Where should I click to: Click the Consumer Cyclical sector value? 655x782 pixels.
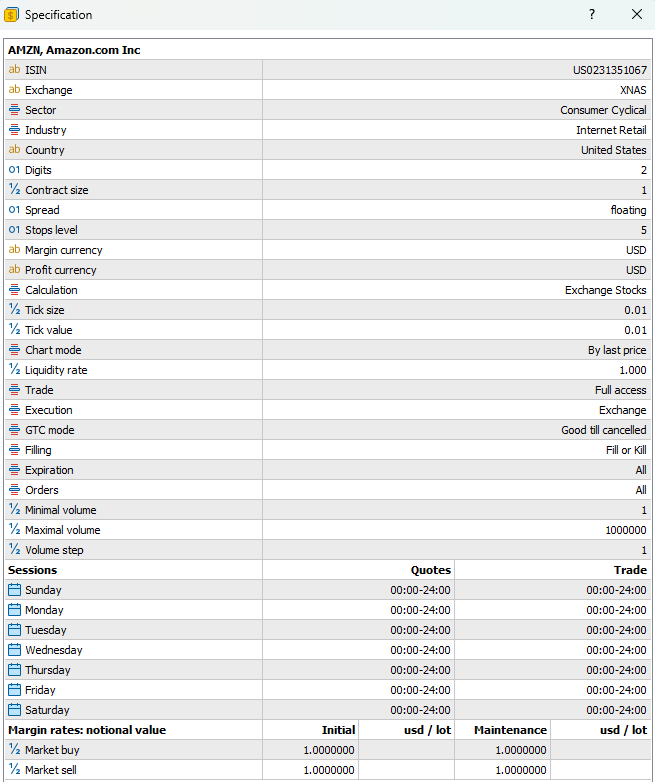pyautogui.click(x=603, y=110)
